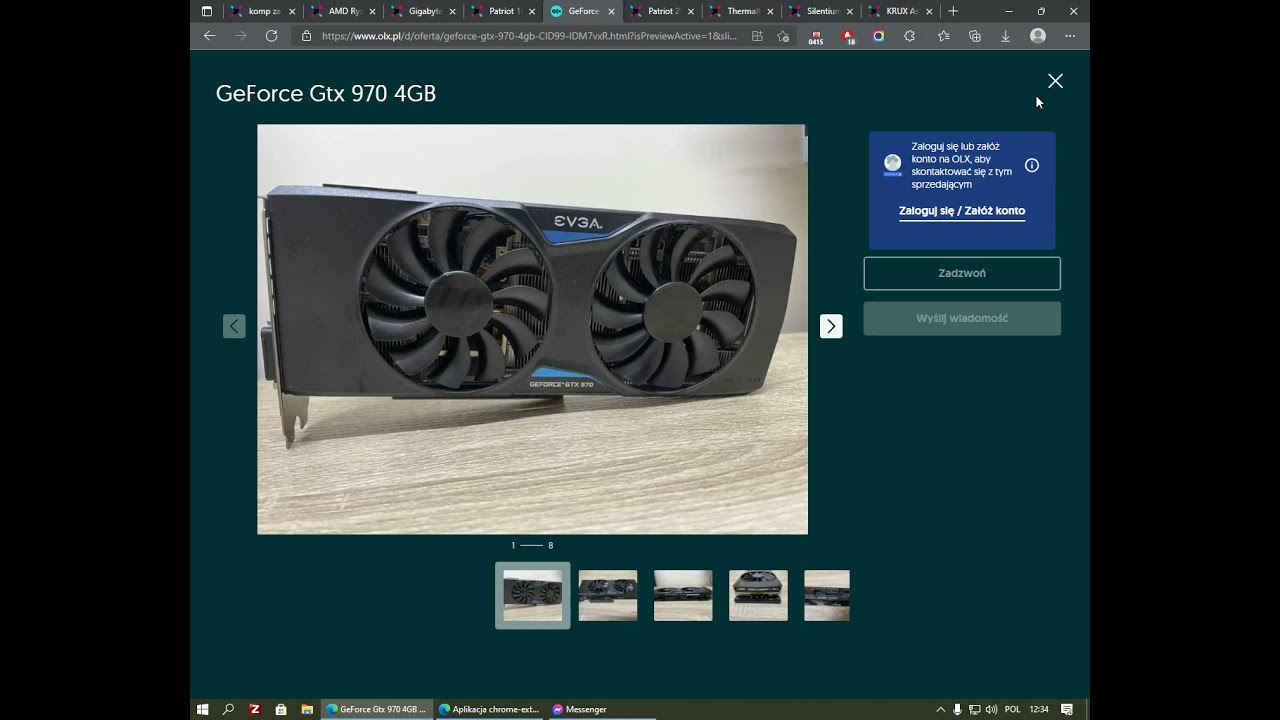Close the photo gallery with the X
Screen dimensions: 1280x720
1055,81
